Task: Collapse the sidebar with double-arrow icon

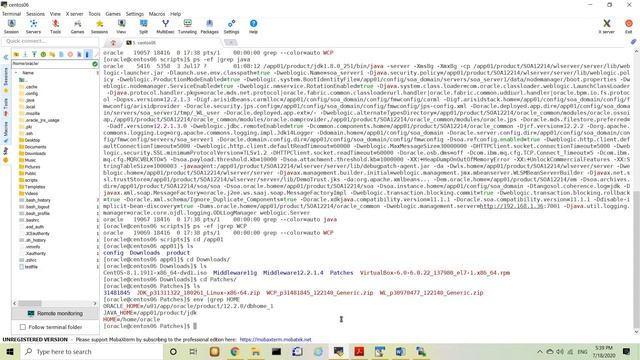Action: tap(6, 58)
